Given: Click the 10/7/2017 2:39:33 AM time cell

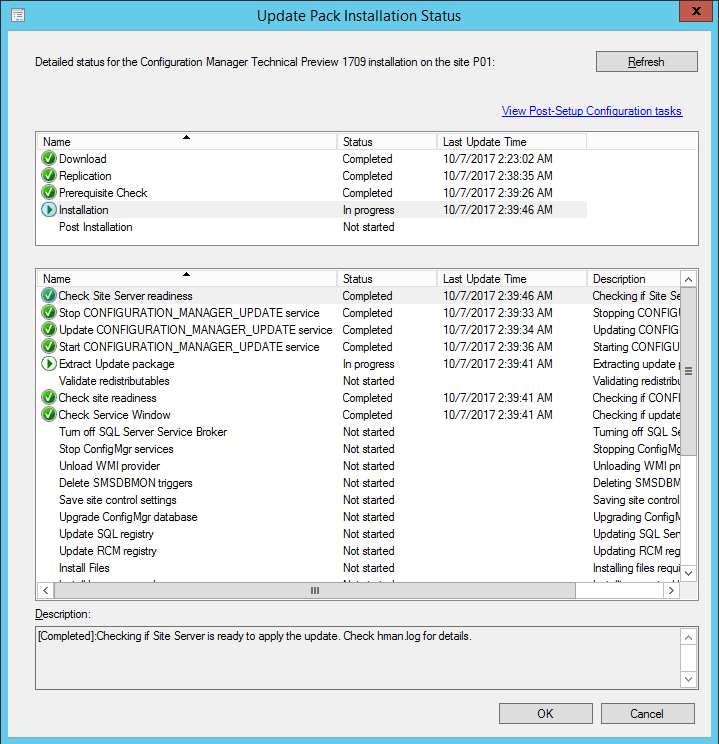Looking at the screenshot, I should pos(498,313).
